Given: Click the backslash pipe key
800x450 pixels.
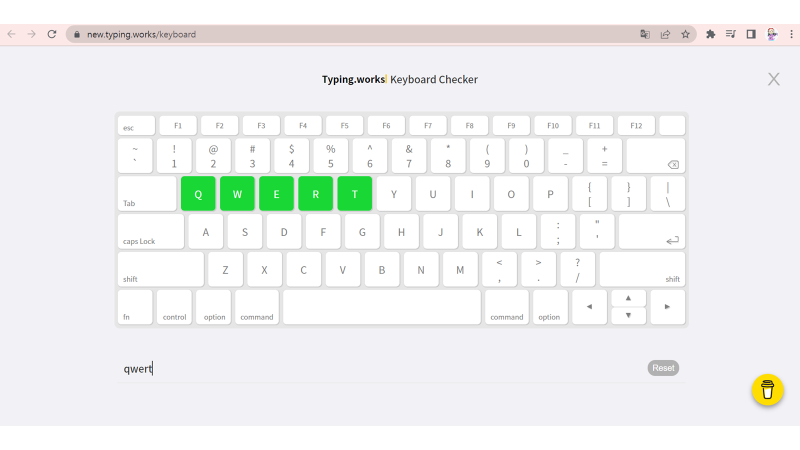Looking at the screenshot, I should [x=667, y=194].
